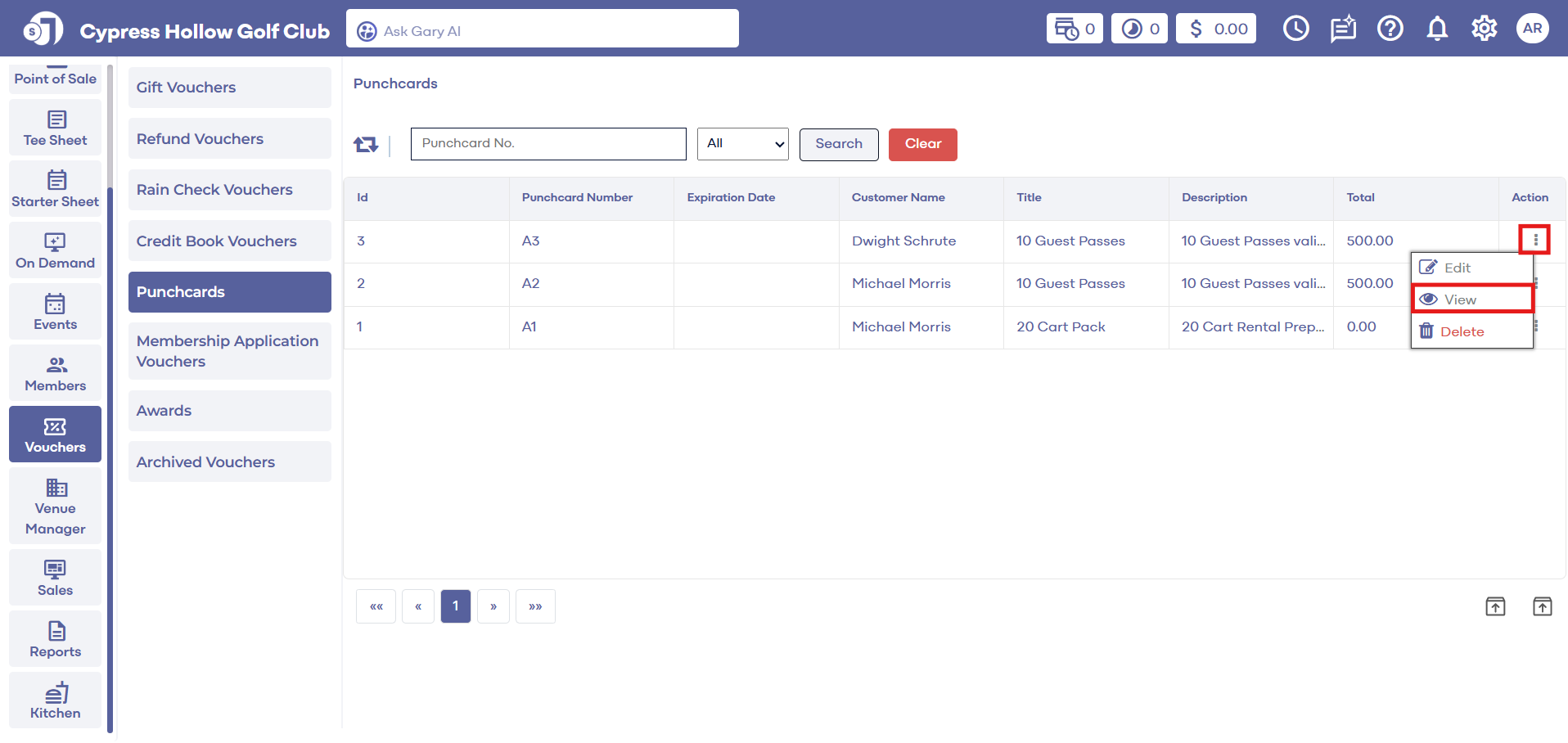Viewport: 1568px width, 743px height.
Task: Open the help question mark icon
Action: coord(1390,29)
